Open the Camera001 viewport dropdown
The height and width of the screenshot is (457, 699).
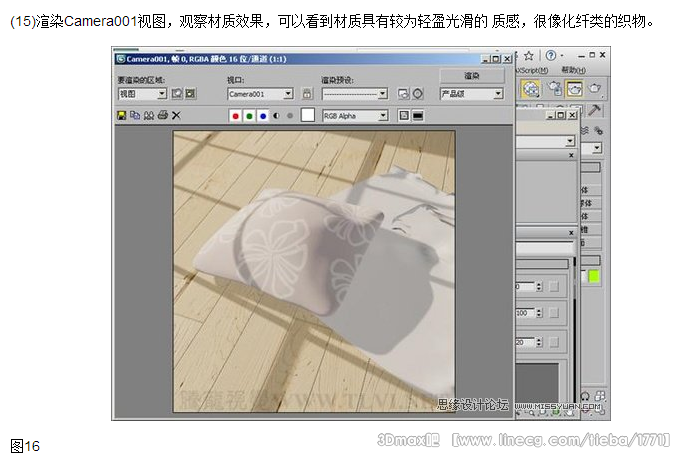260,94
